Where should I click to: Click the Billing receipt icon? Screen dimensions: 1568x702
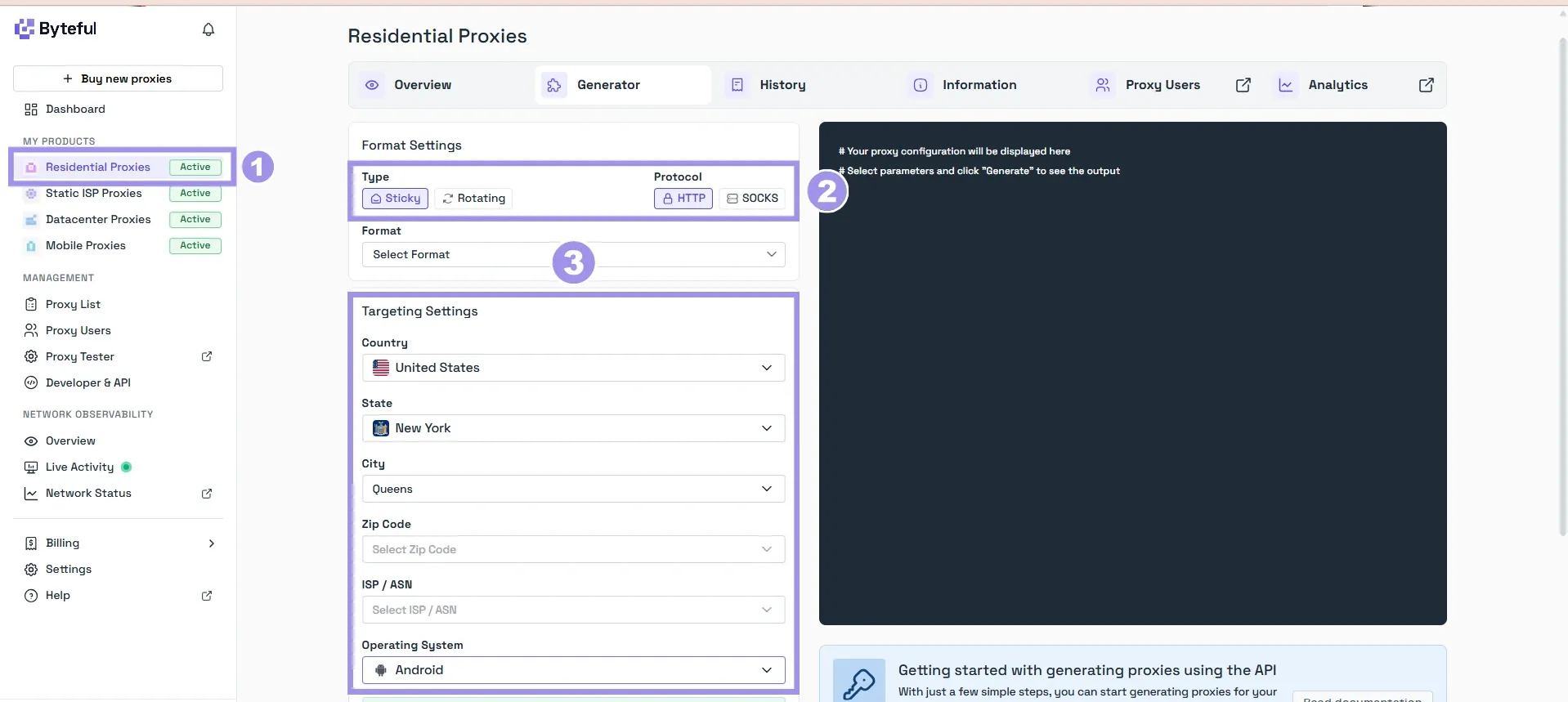point(31,543)
